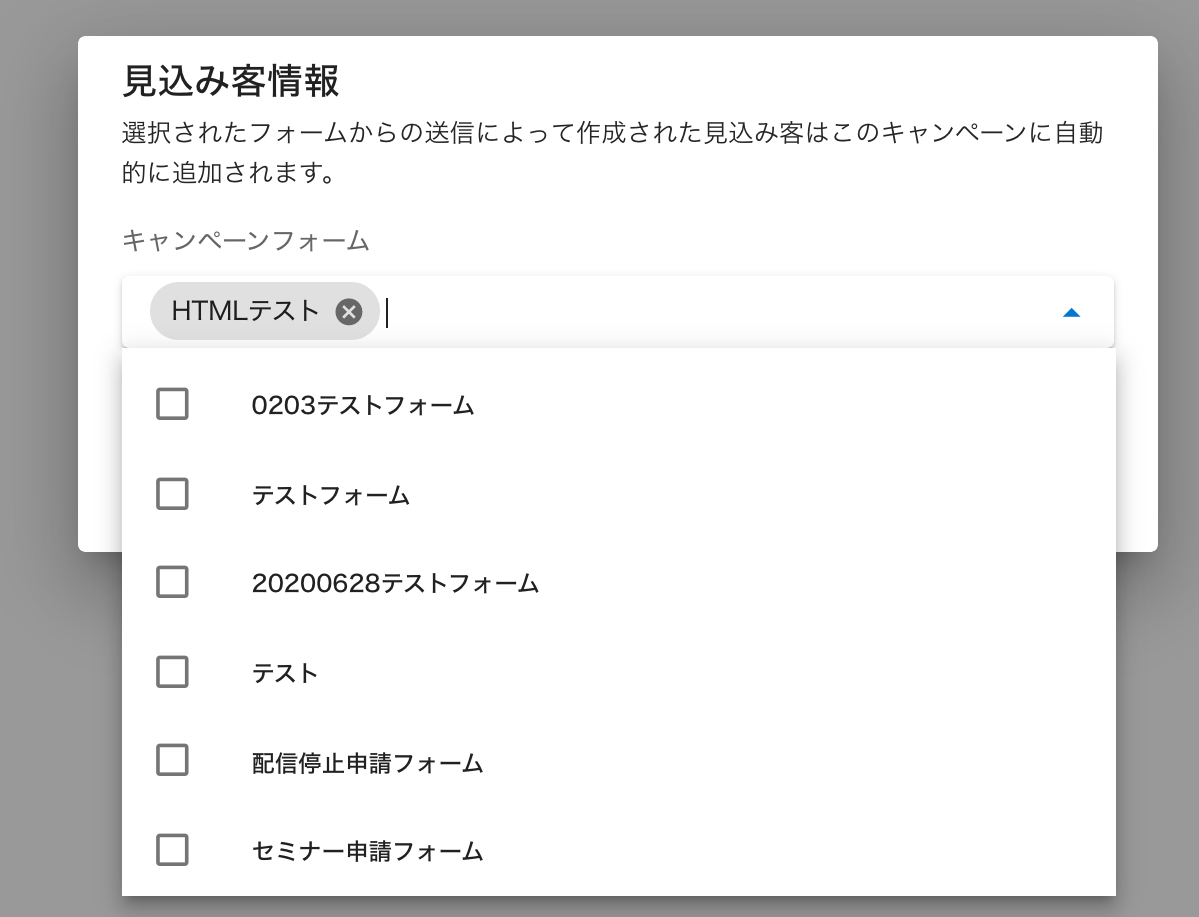Click the 見込み客情報 heading
1199x917 pixels.
tap(231, 81)
